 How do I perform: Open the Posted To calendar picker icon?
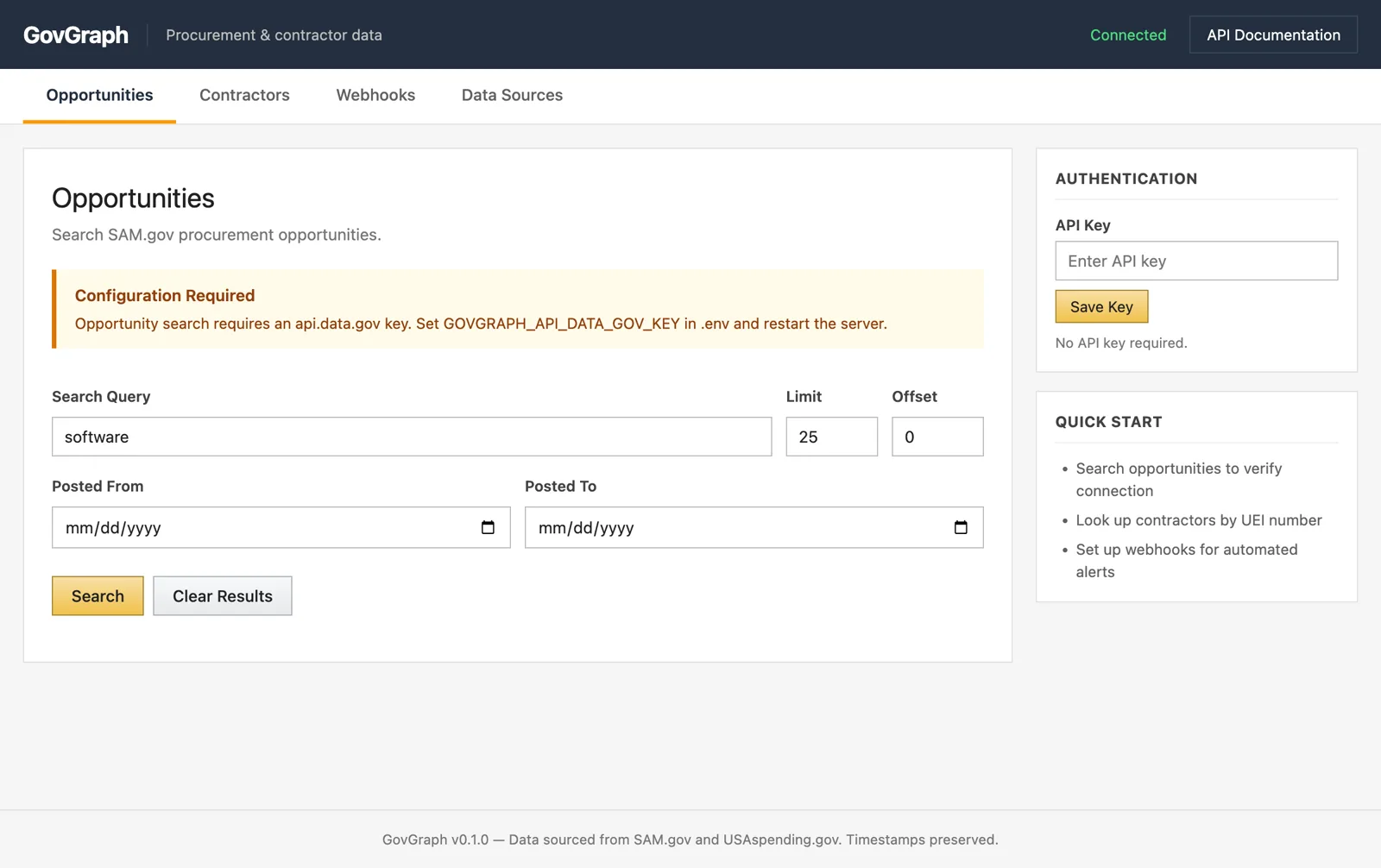pos(961,527)
